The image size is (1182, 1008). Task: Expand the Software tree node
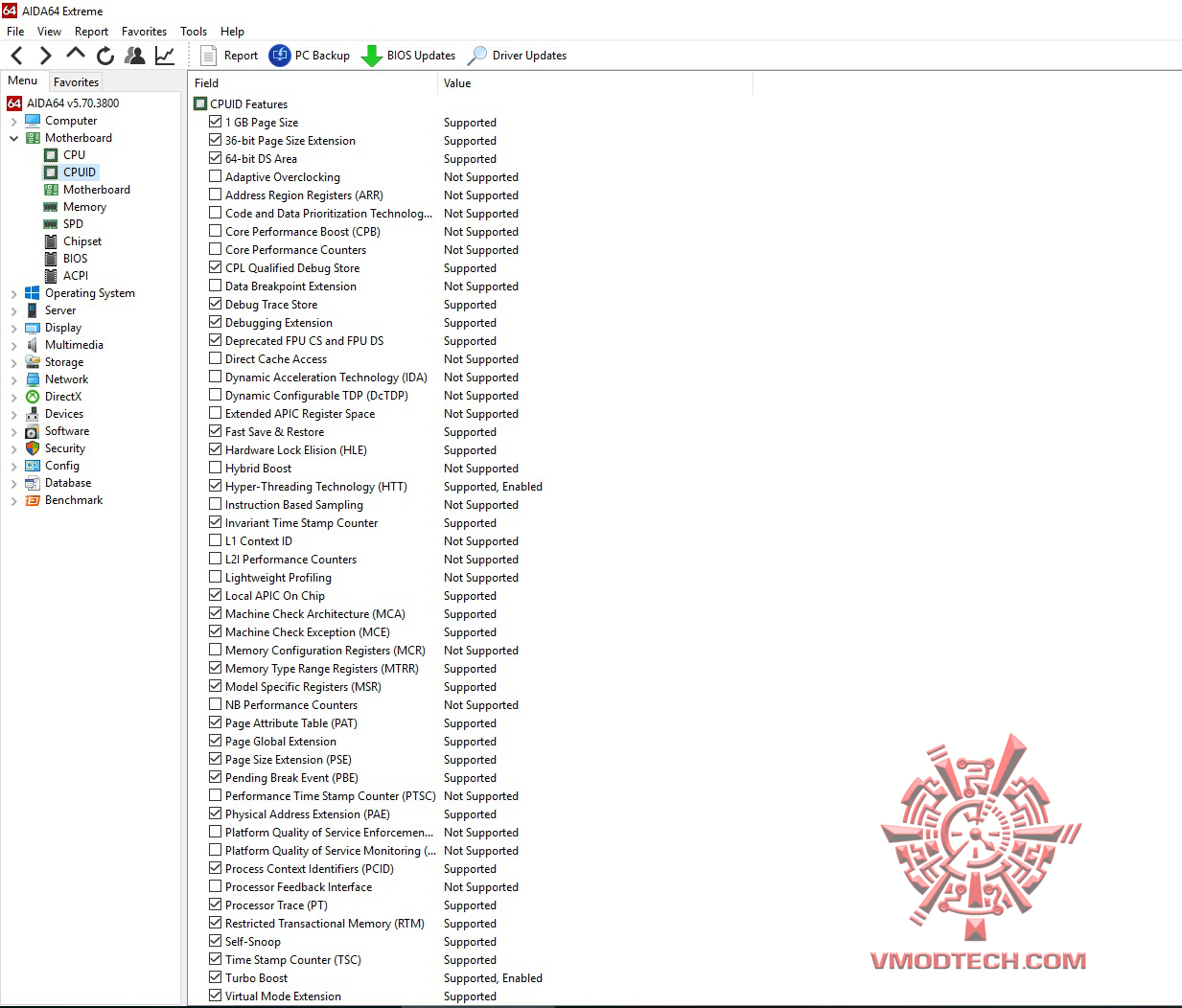(13, 432)
